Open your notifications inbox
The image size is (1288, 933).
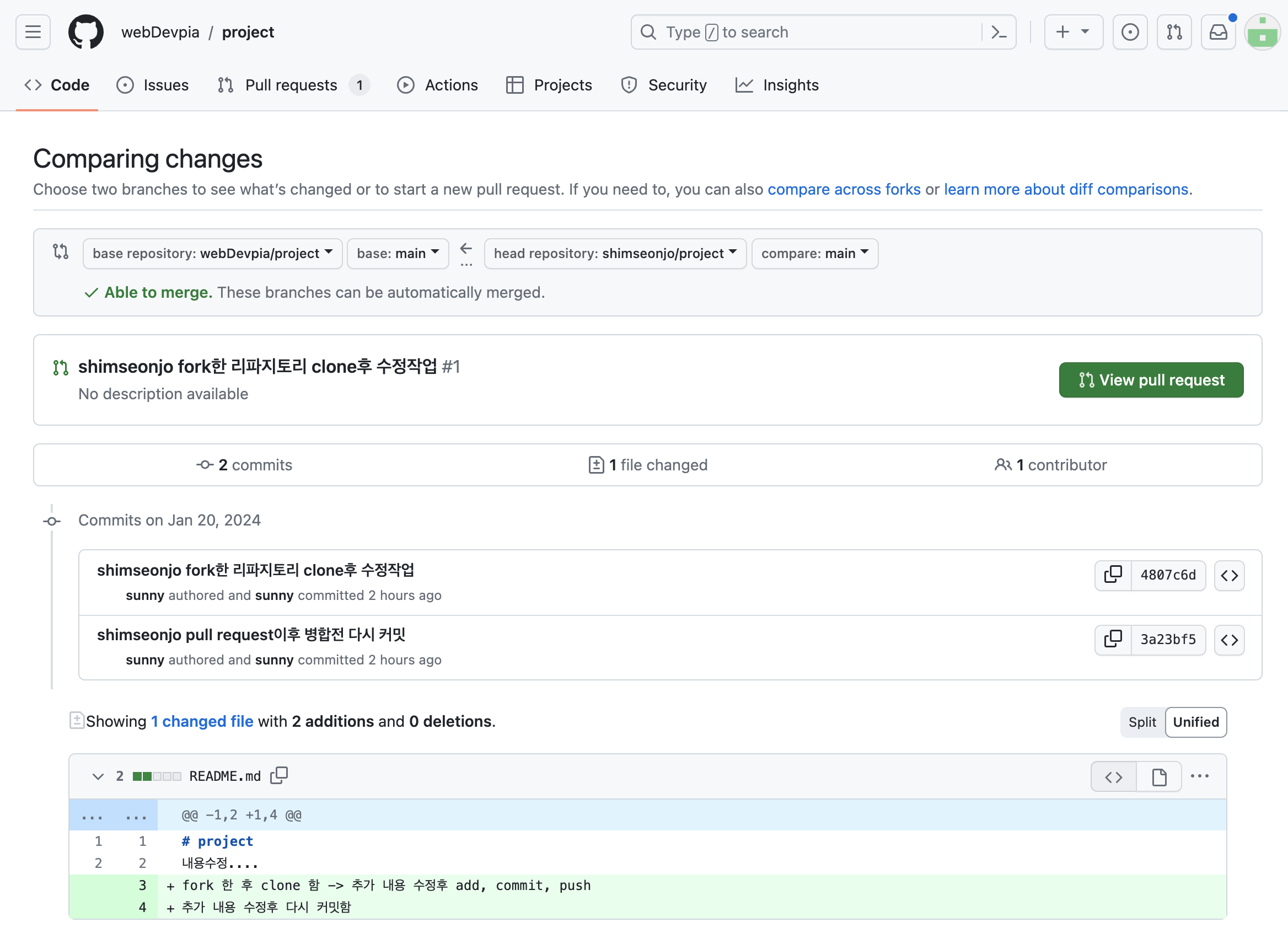click(x=1217, y=32)
